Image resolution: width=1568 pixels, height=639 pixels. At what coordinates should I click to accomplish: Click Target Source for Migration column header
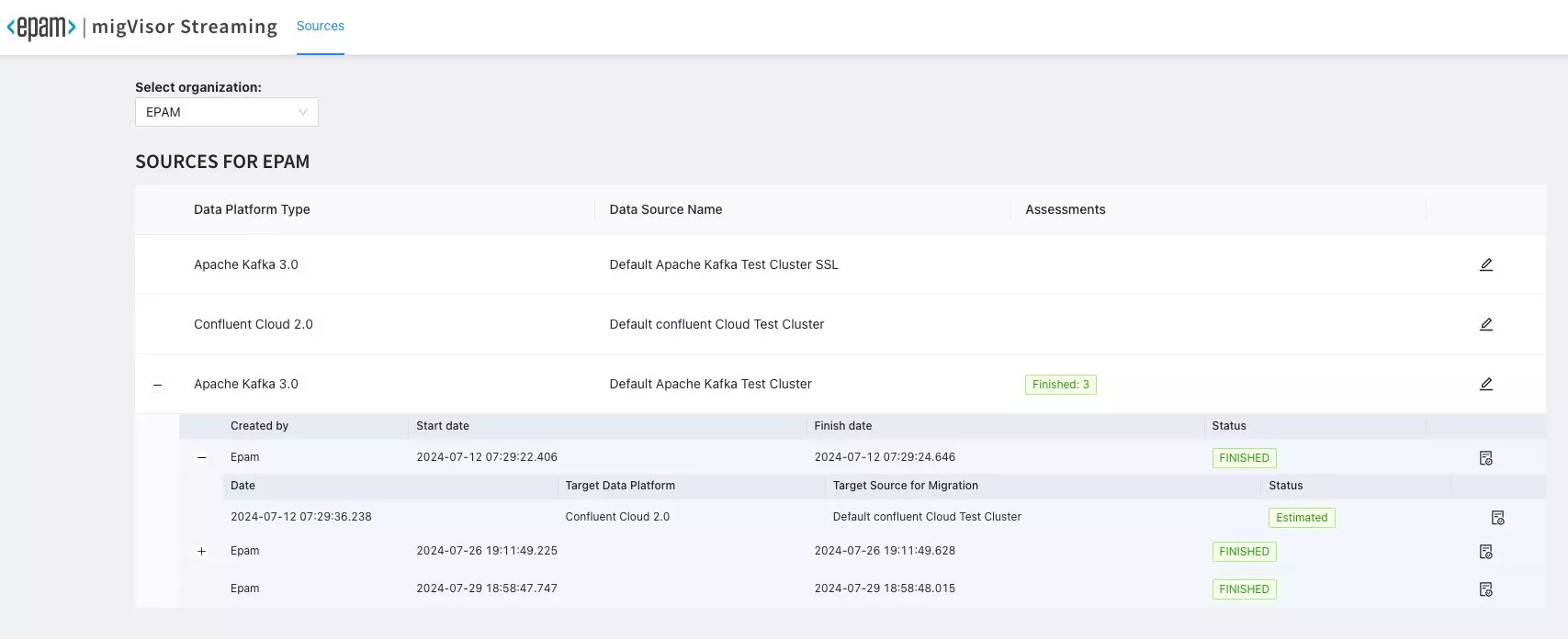[906, 486]
